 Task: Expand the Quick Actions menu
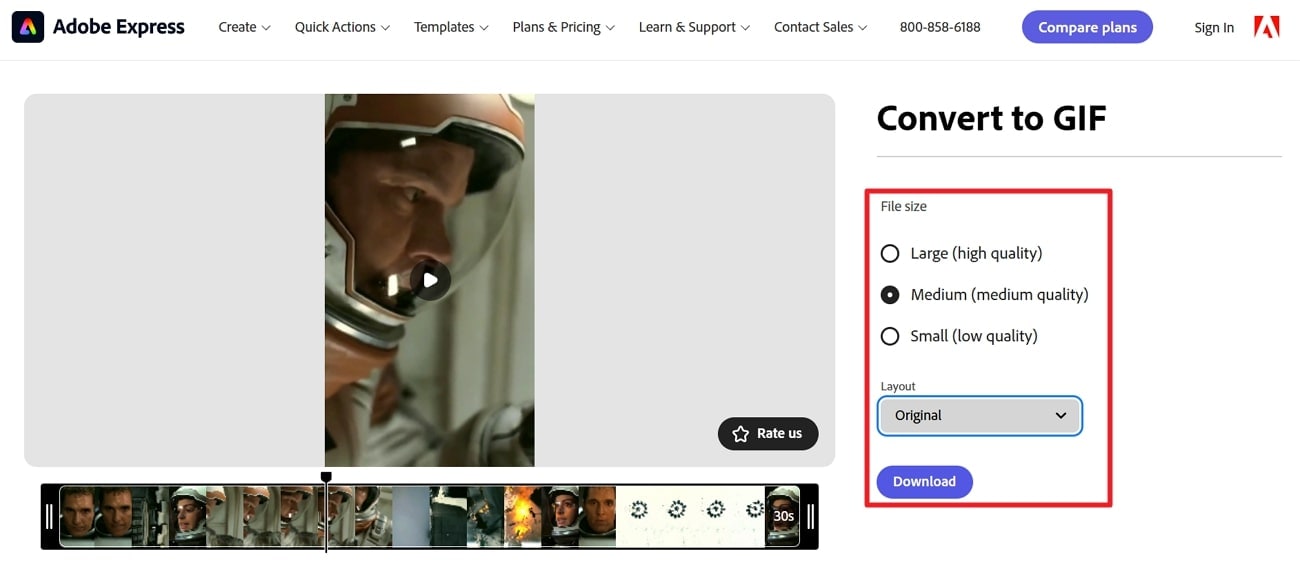[343, 27]
